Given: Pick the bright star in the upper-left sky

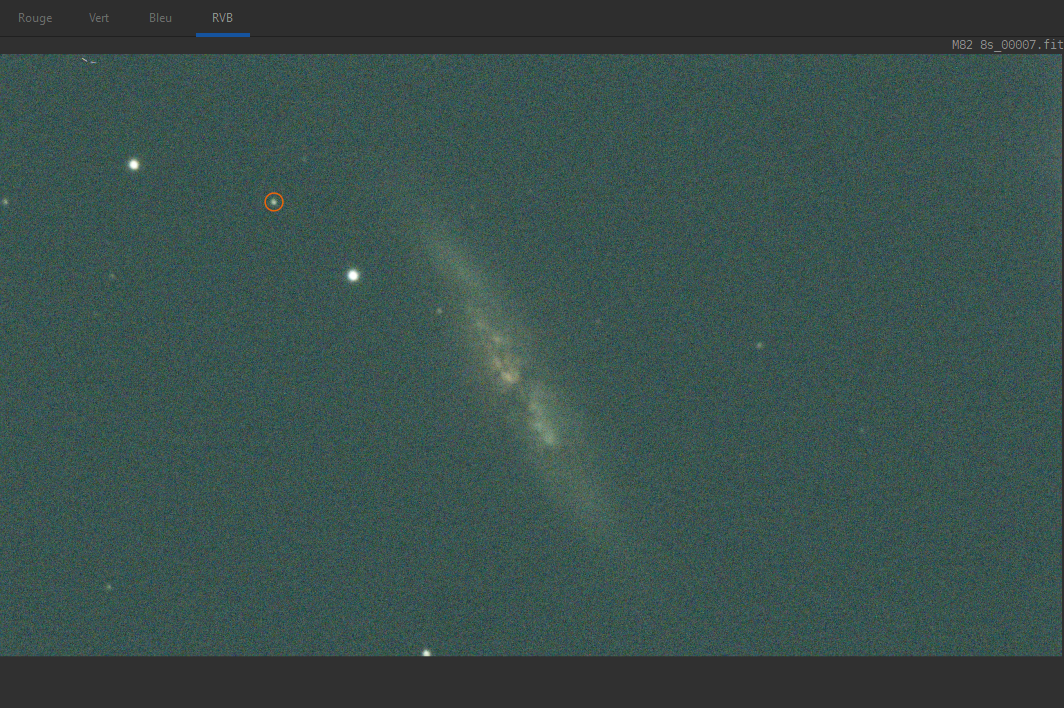Looking at the screenshot, I should pyautogui.click(x=134, y=164).
